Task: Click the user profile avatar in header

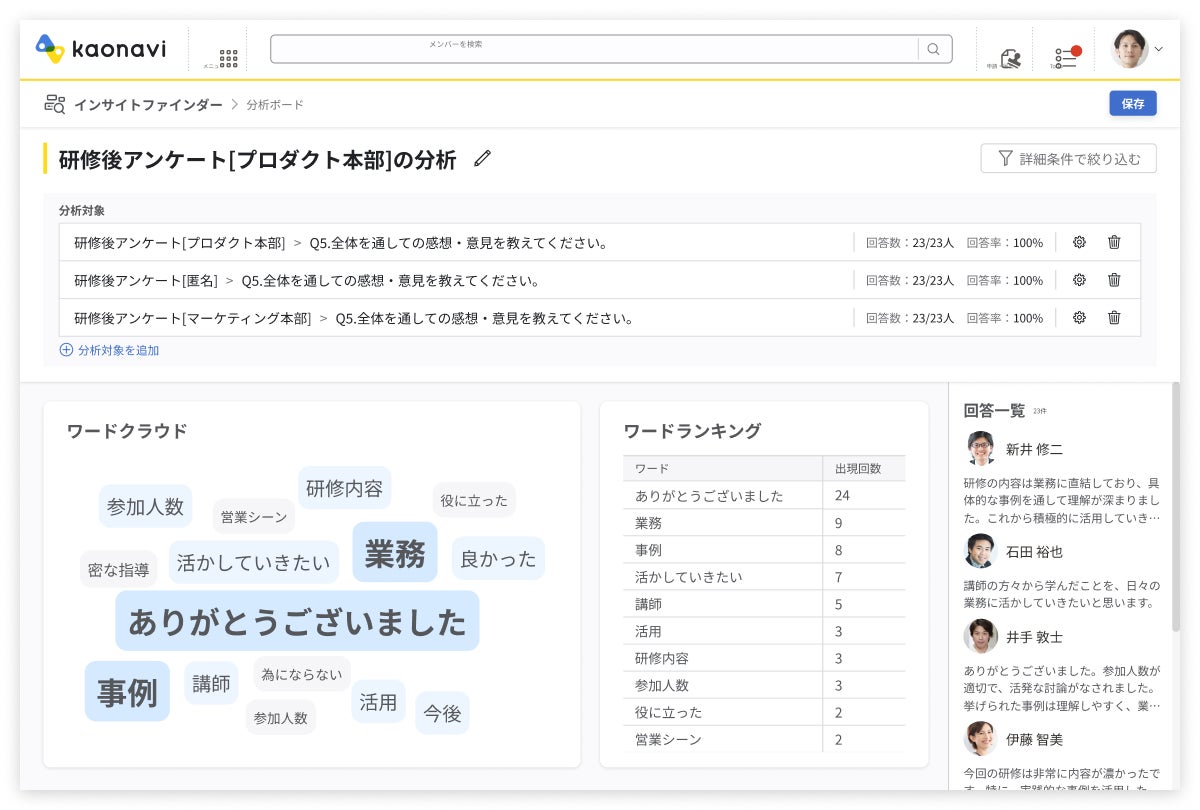Action: 1130,49
